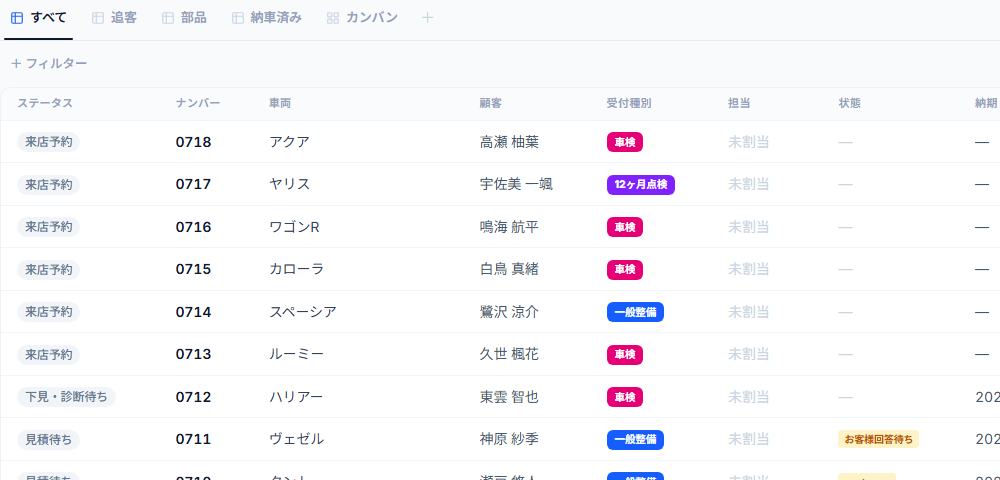Open record number 0714
The height and width of the screenshot is (480, 1000).
(x=193, y=312)
